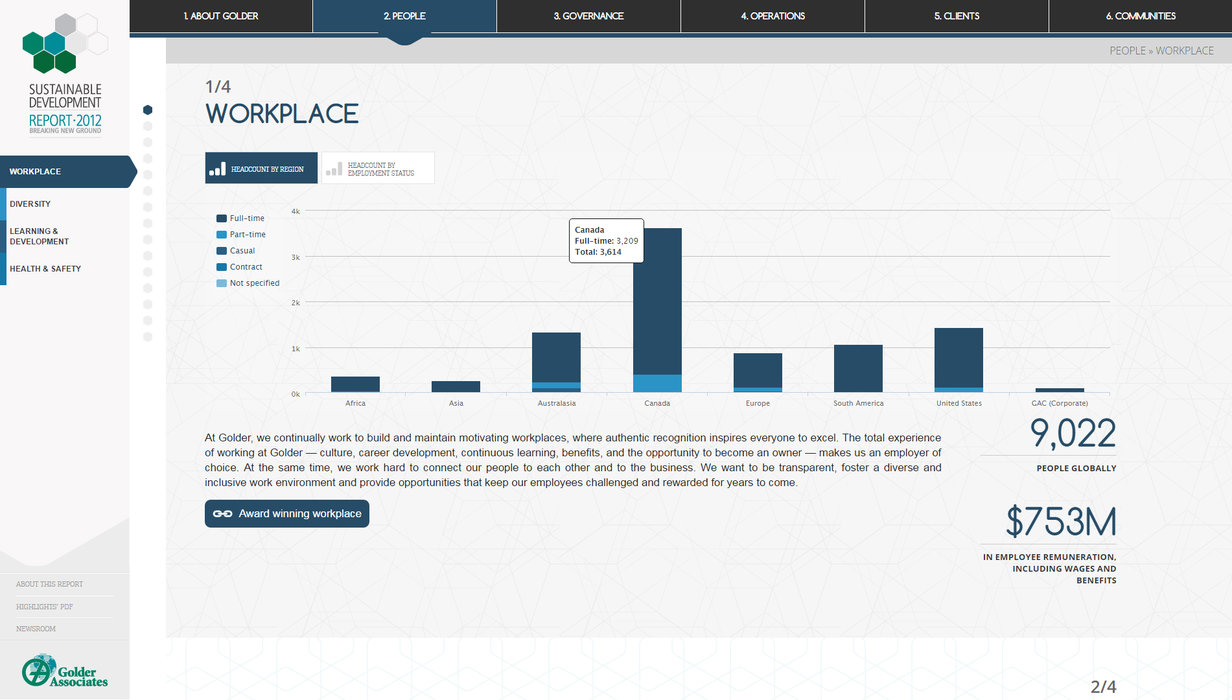1232x700 pixels.
Task: Open the Communities top menu
Action: click(1140, 16)
